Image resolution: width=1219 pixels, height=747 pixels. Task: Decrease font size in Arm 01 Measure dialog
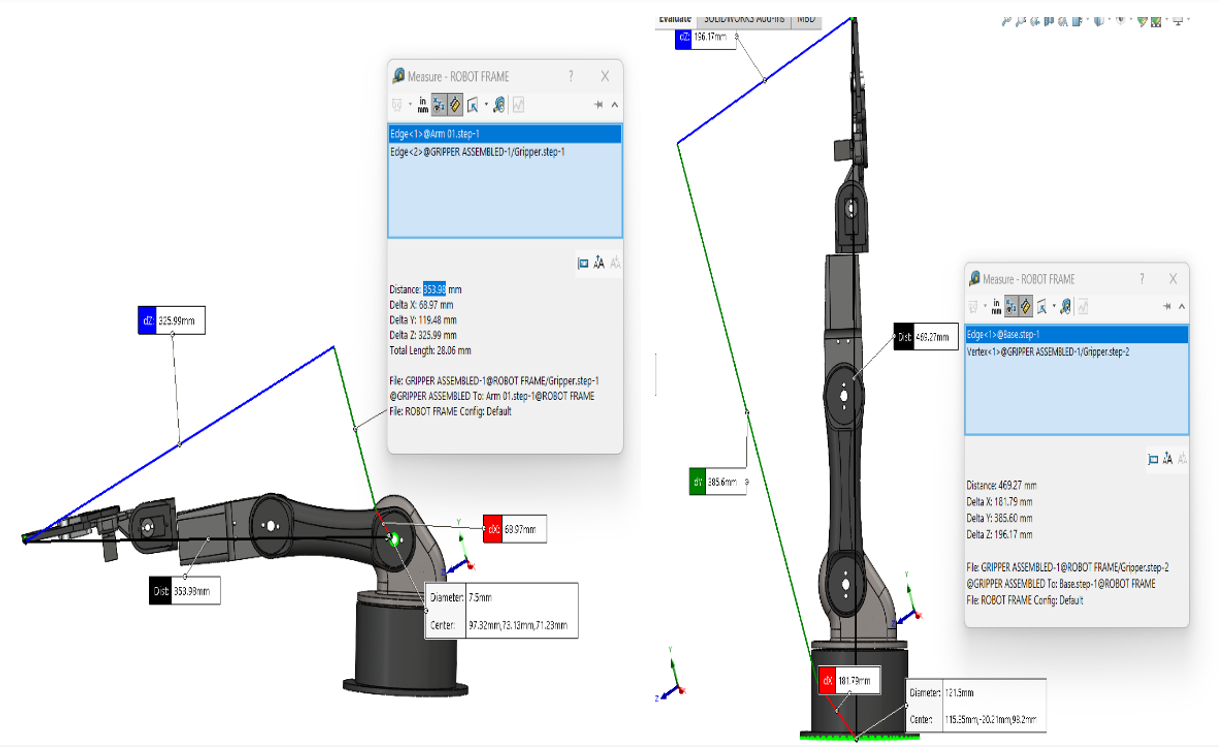pos(616,263)
